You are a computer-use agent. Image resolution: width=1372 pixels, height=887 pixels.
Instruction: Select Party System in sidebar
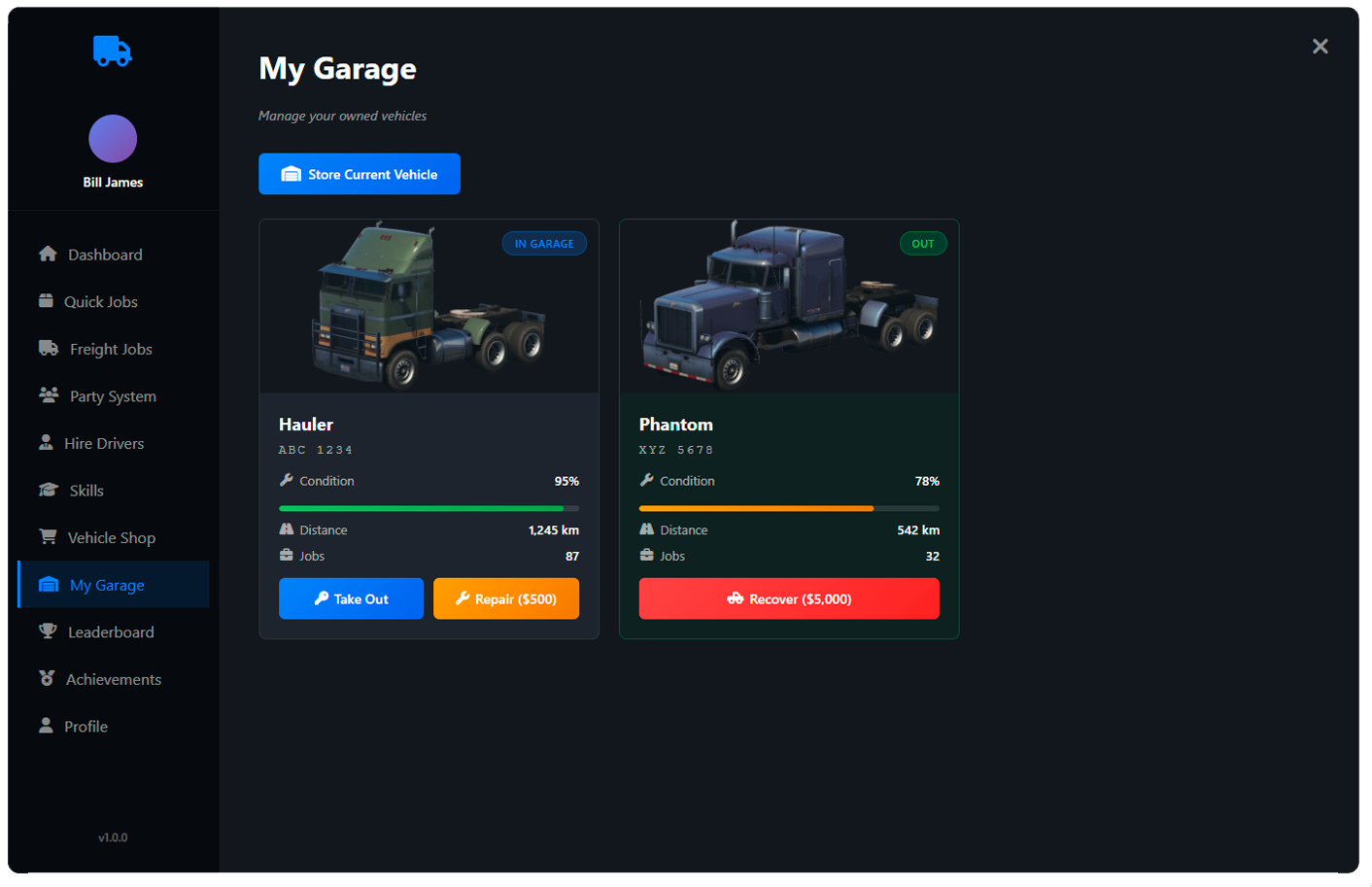point(114,395)
